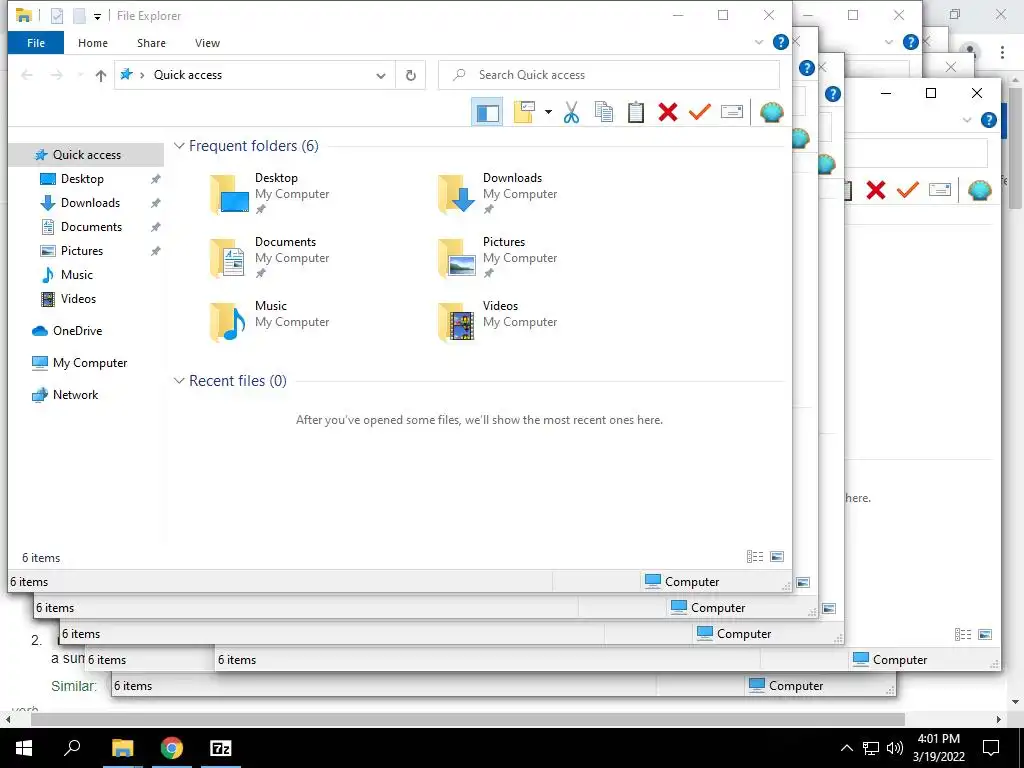Unpin Downloads using sidebar pin icon

[155, 203]
